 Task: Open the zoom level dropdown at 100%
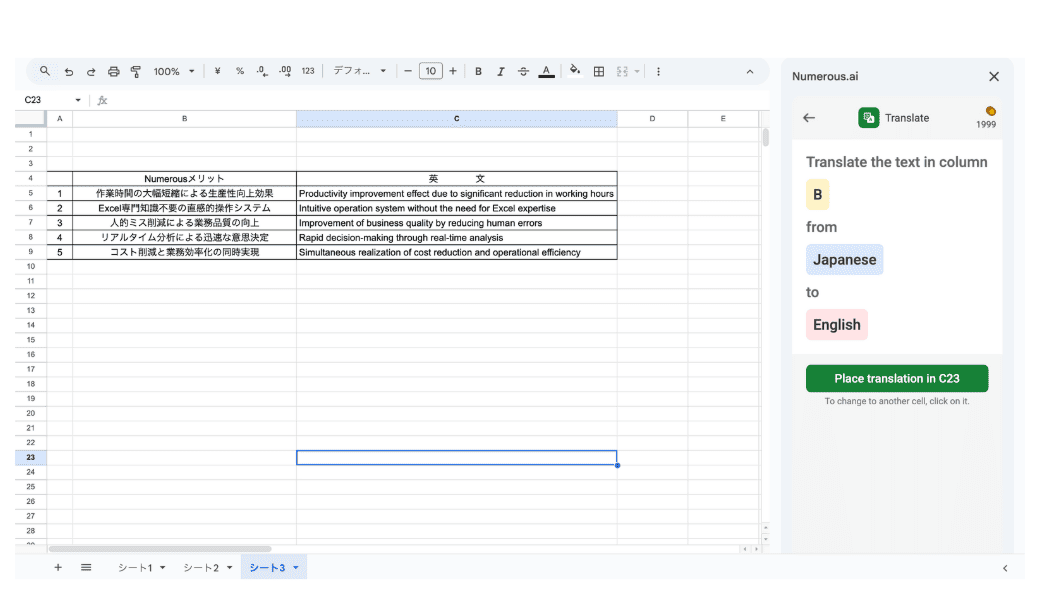173,71
